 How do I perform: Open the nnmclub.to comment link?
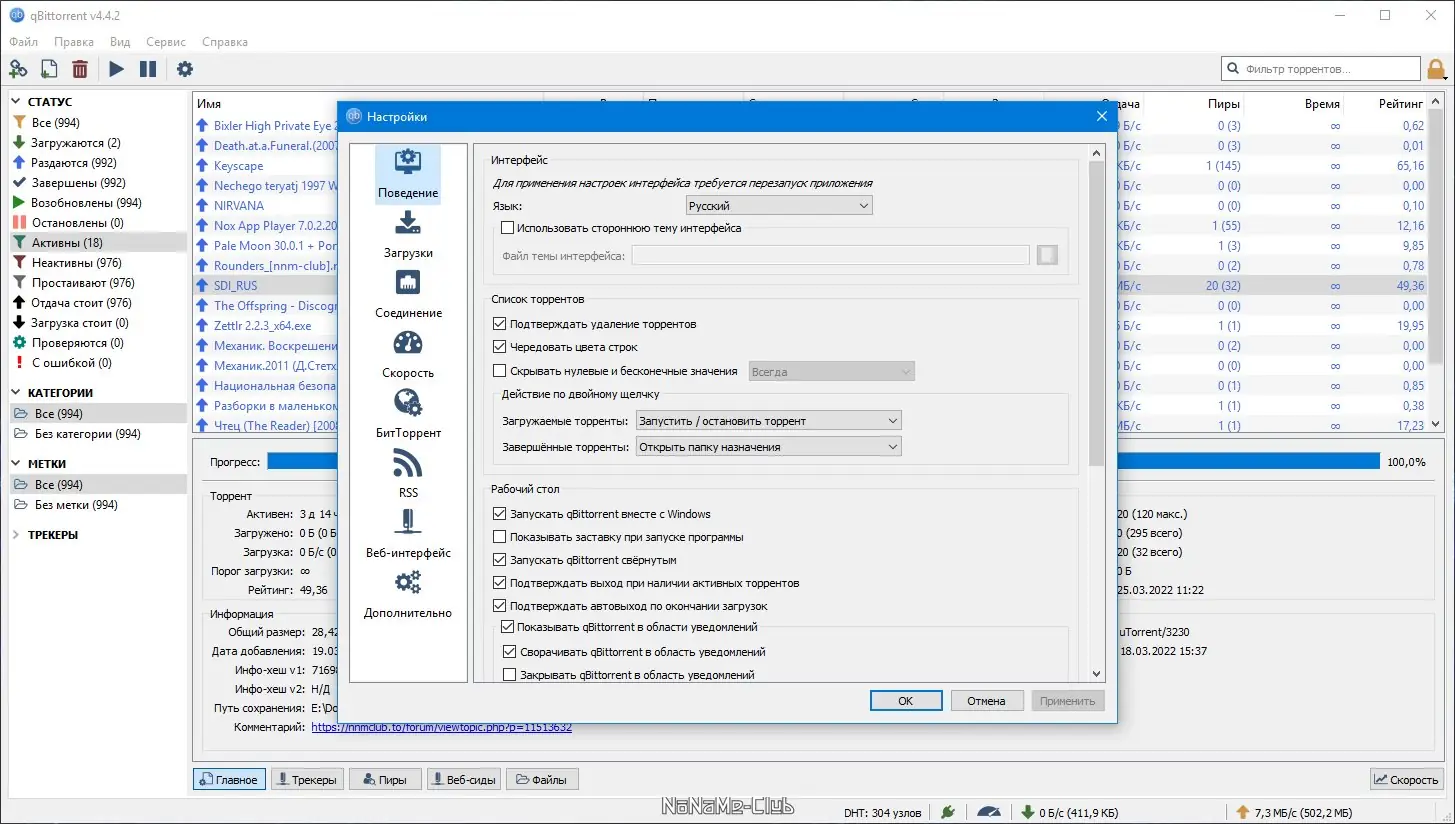tap(442, 727)
